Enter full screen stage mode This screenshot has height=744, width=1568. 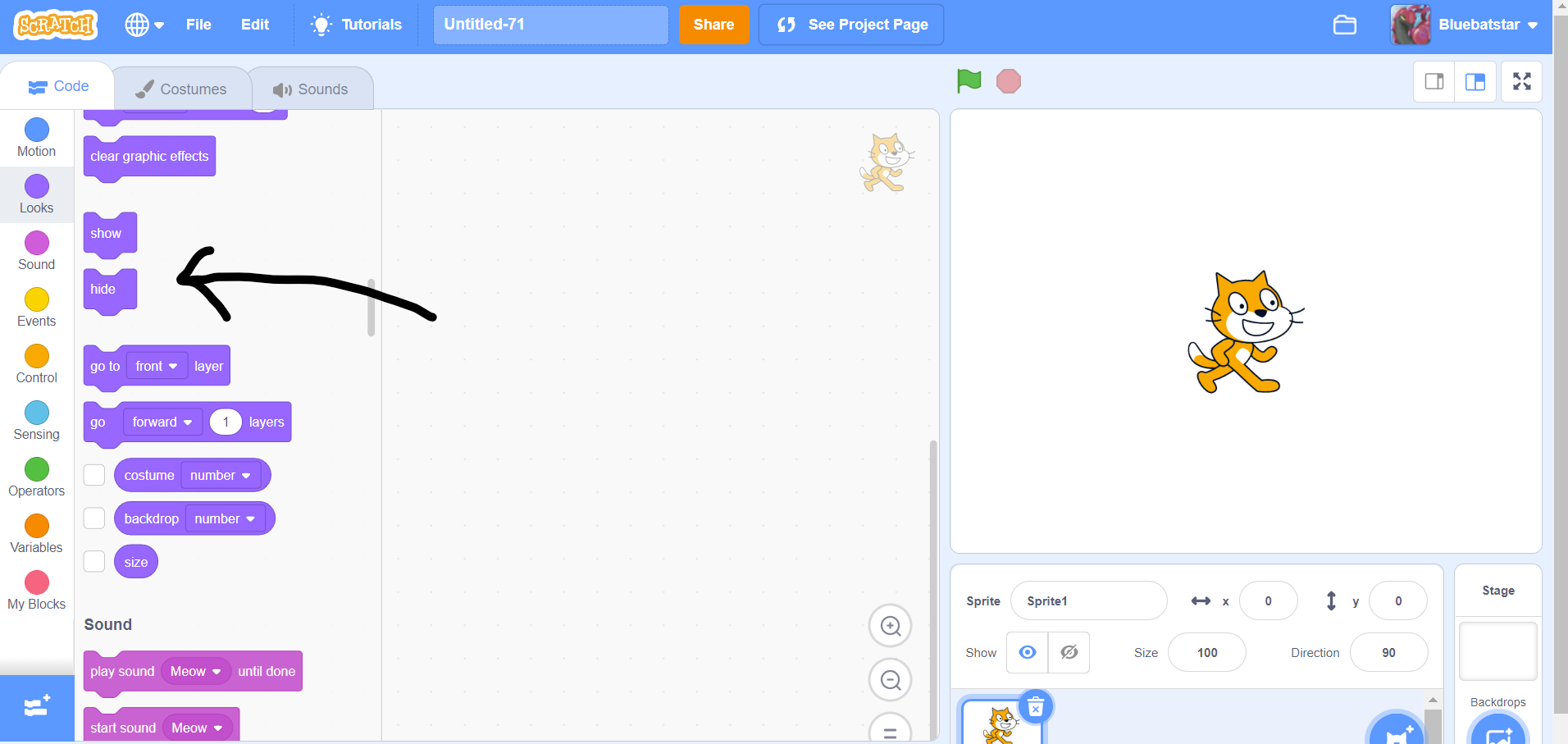[x=1521, y=81]
